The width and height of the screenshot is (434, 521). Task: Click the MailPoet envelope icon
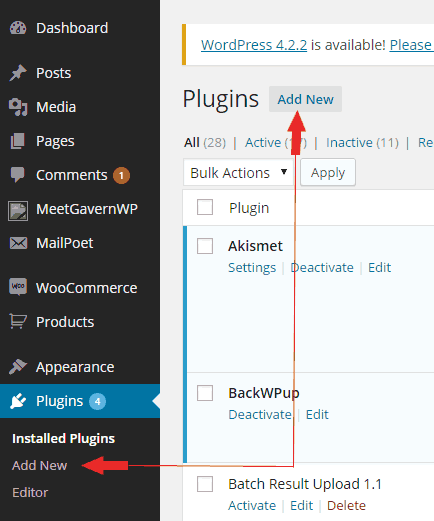coord(18,243)
